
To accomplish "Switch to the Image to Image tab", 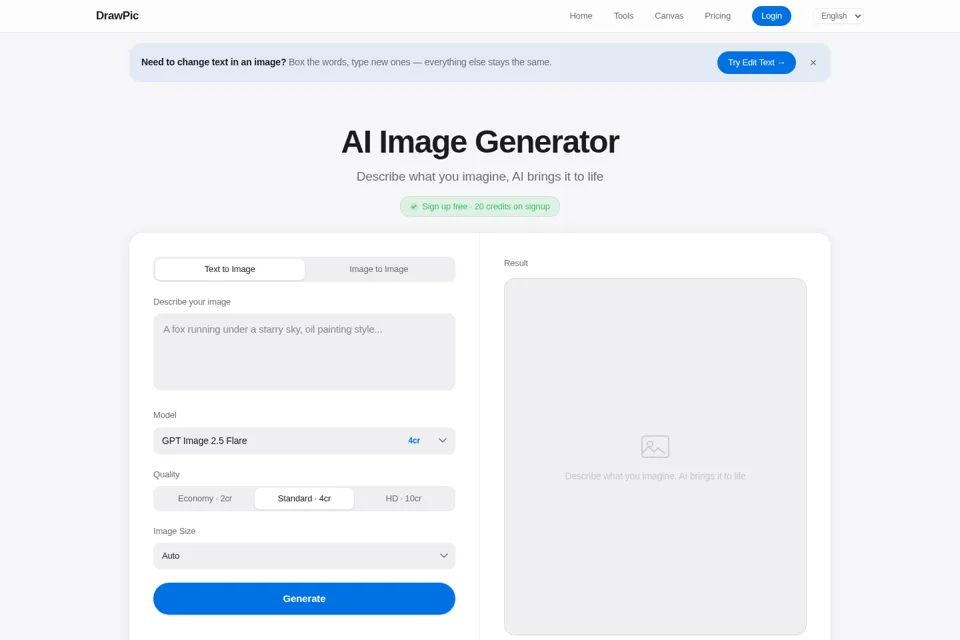I will coord(378,269).
